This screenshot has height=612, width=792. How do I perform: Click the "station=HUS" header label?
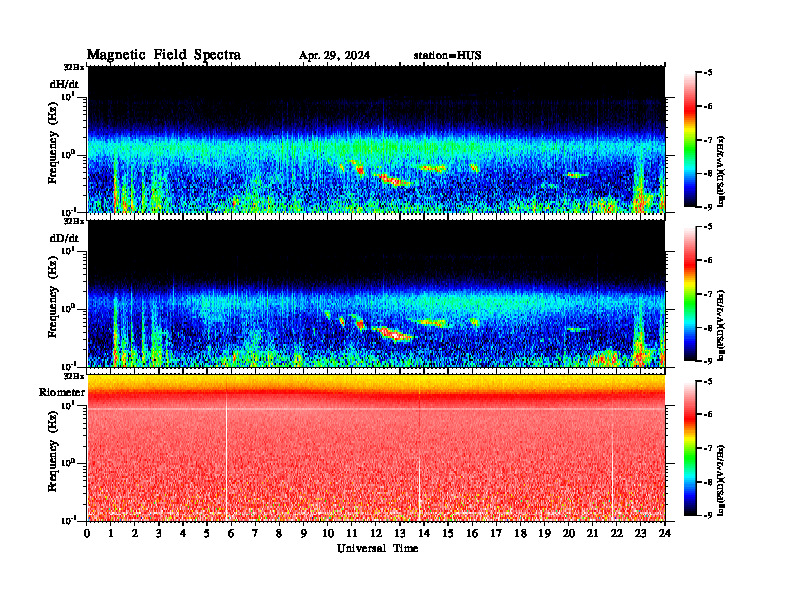click(x=448, y=56)
